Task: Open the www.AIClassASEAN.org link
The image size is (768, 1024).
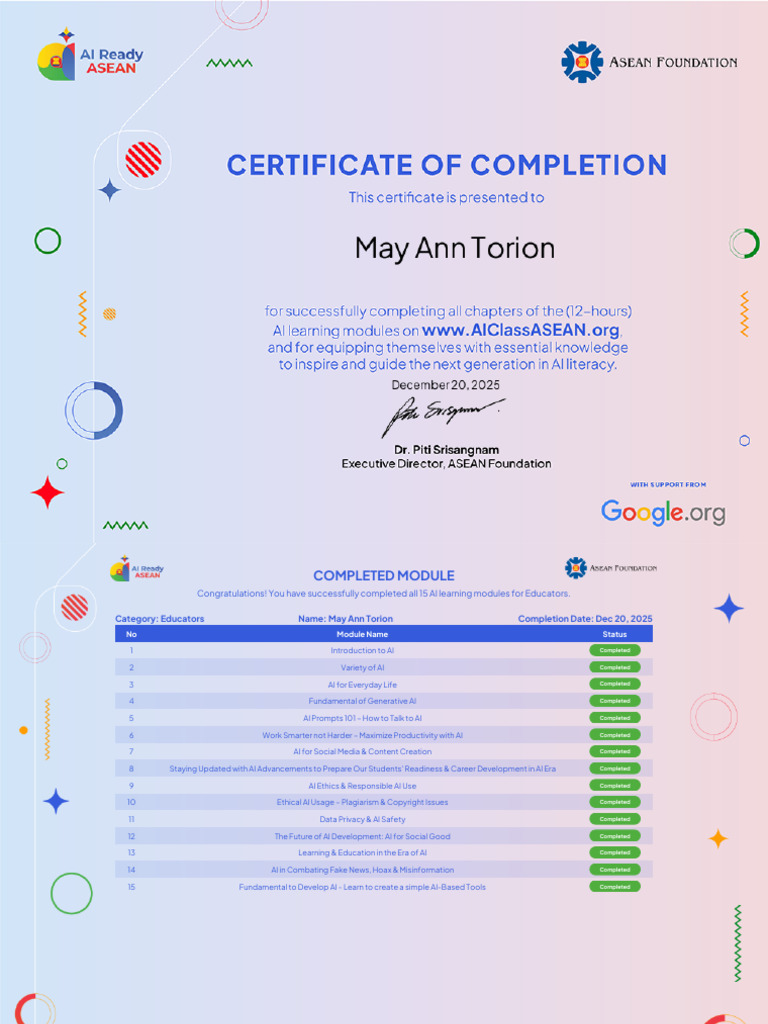Action: [x=521, y=330]
